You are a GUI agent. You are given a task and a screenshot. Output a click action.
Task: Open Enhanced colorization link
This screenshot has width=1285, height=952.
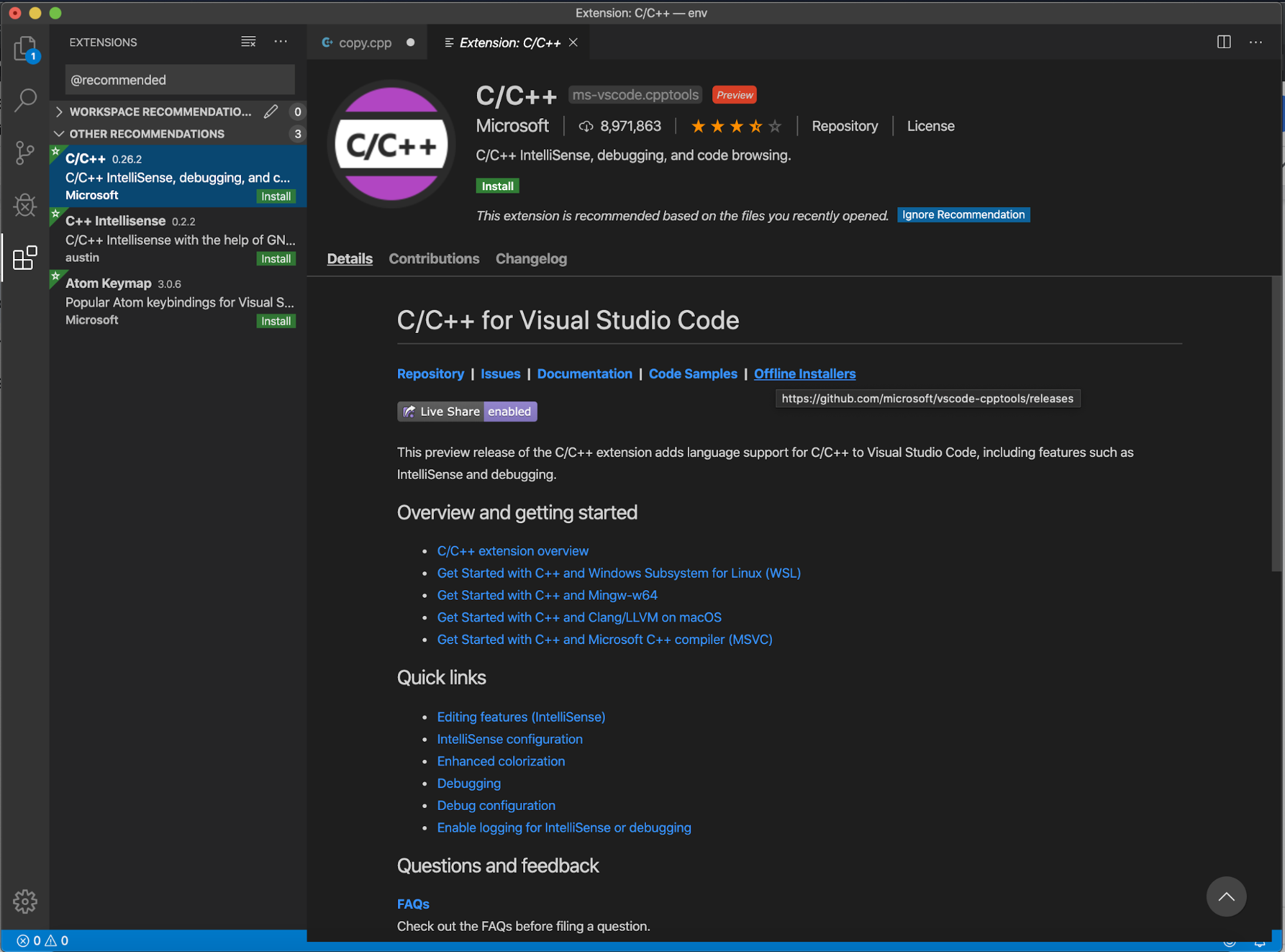pos(501,761)
